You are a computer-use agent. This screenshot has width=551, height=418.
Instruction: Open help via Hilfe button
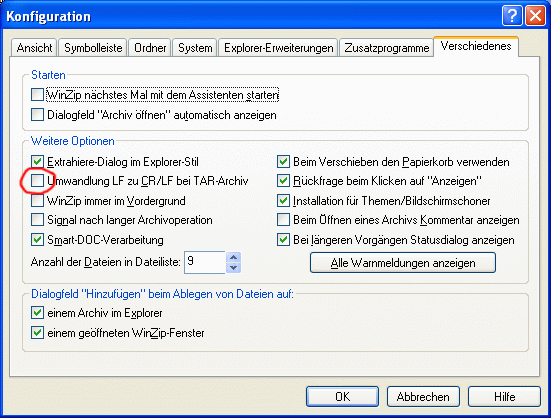pos(504,397)
